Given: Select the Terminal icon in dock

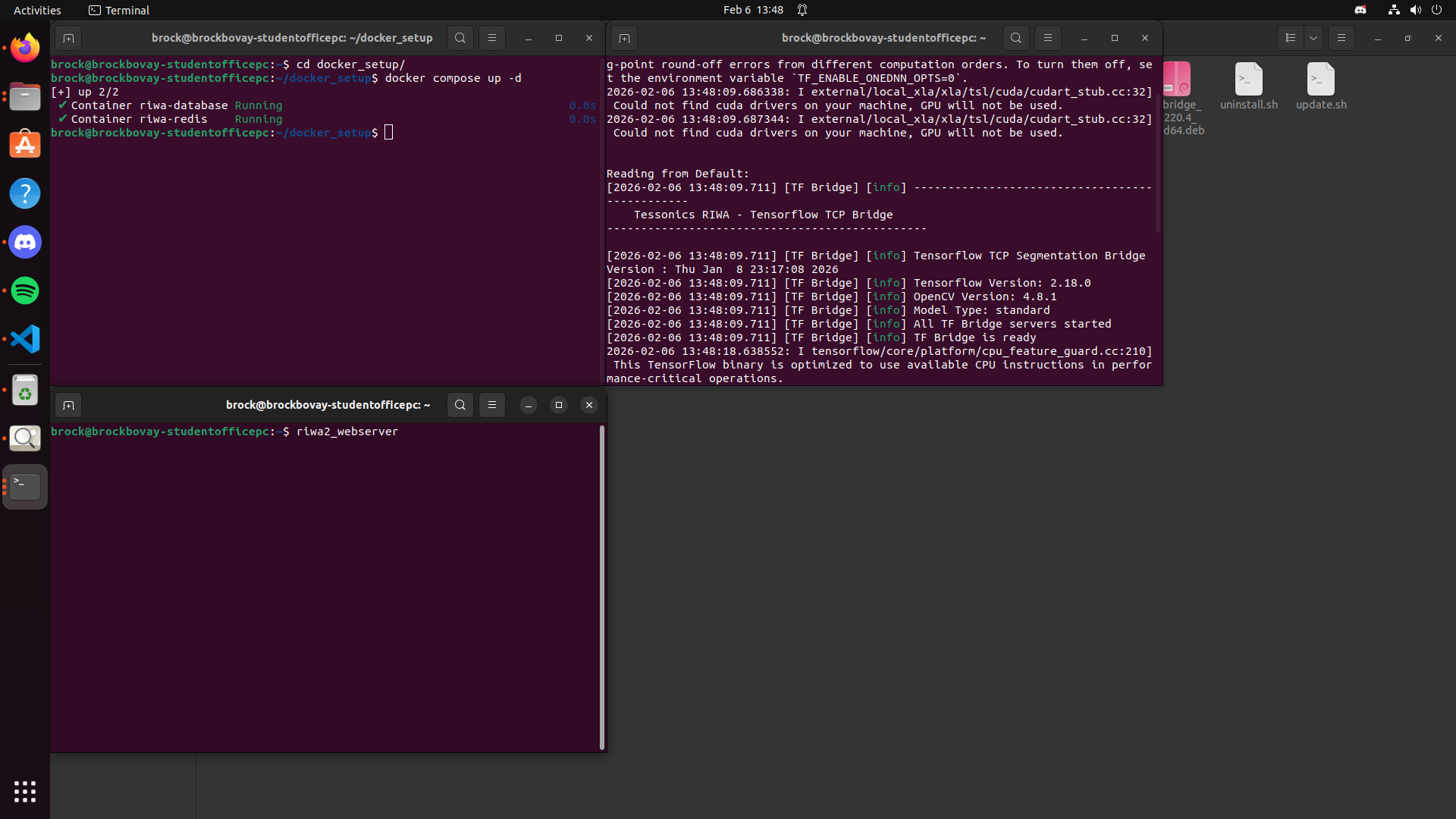Looking at the screenshot, I should coord(25,487).
